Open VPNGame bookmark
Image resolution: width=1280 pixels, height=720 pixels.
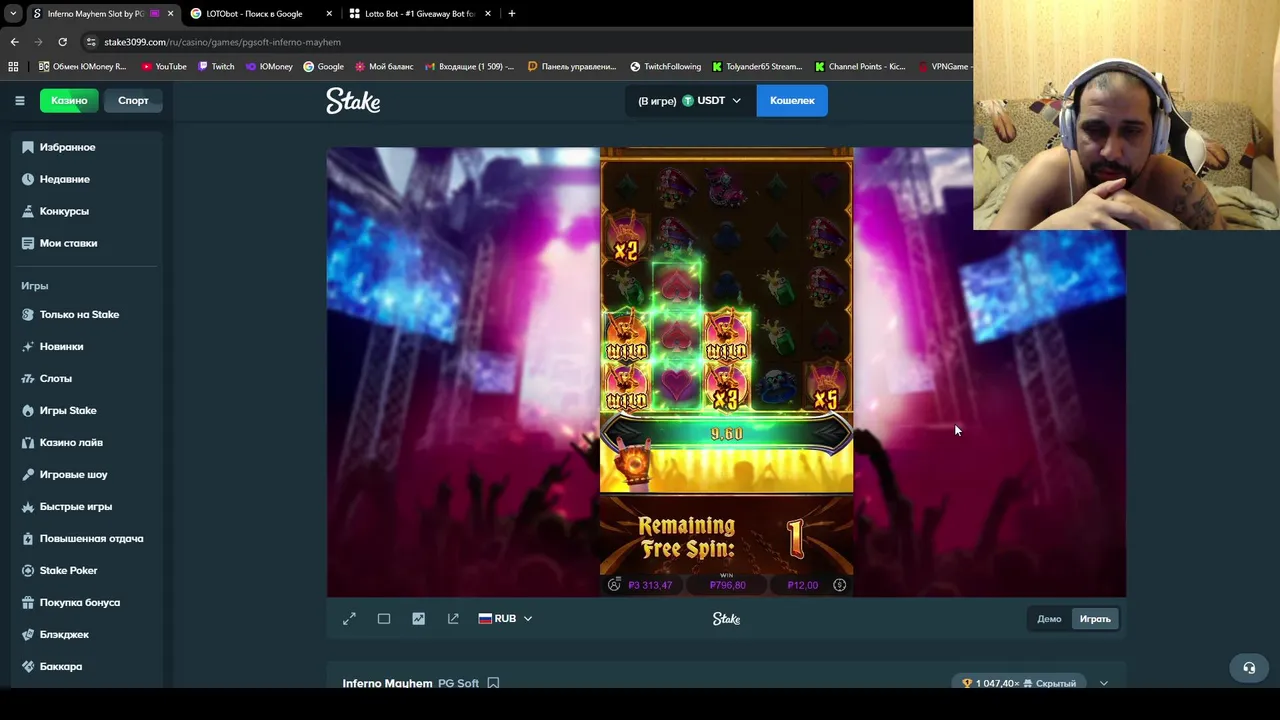pyautogui.click(x=943, y=66)
